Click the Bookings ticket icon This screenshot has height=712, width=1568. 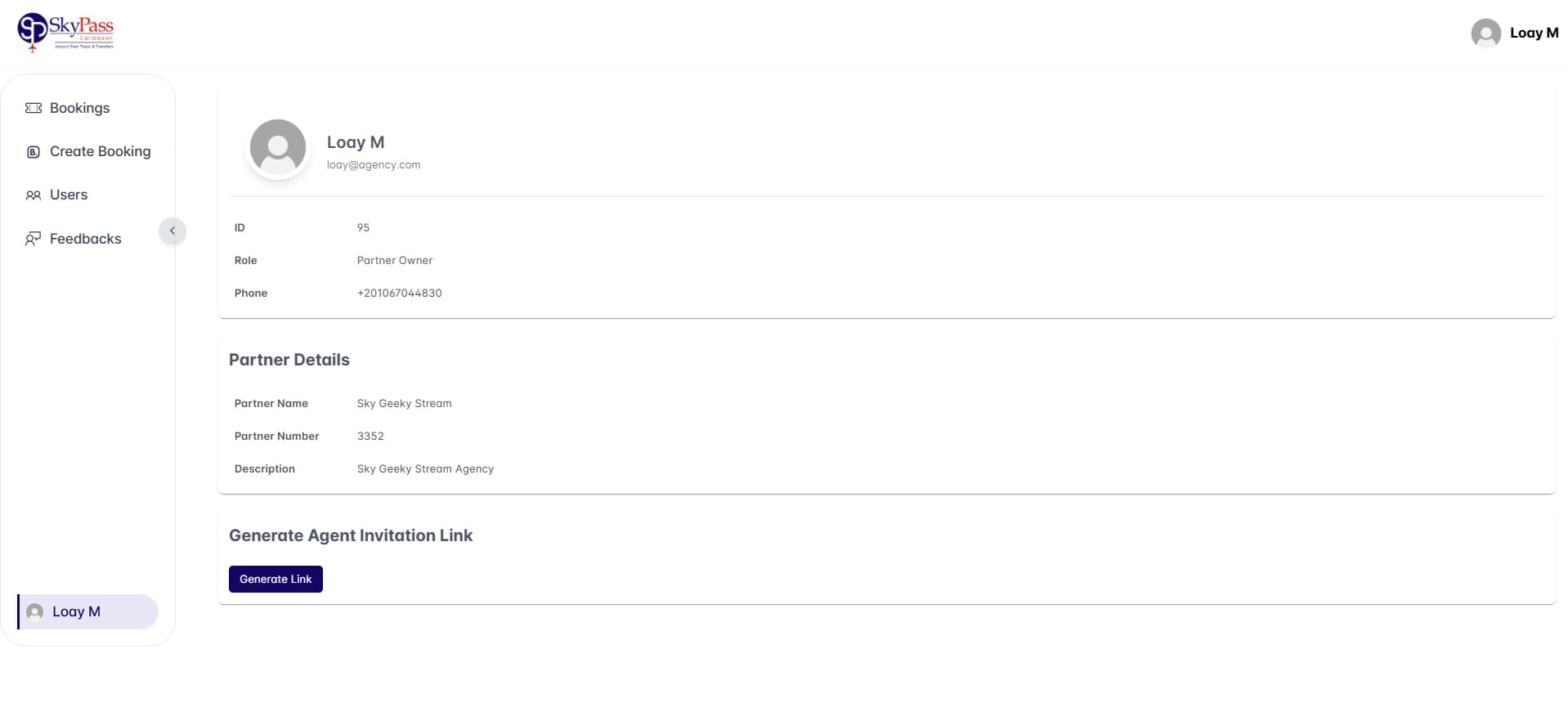[34, 108]
